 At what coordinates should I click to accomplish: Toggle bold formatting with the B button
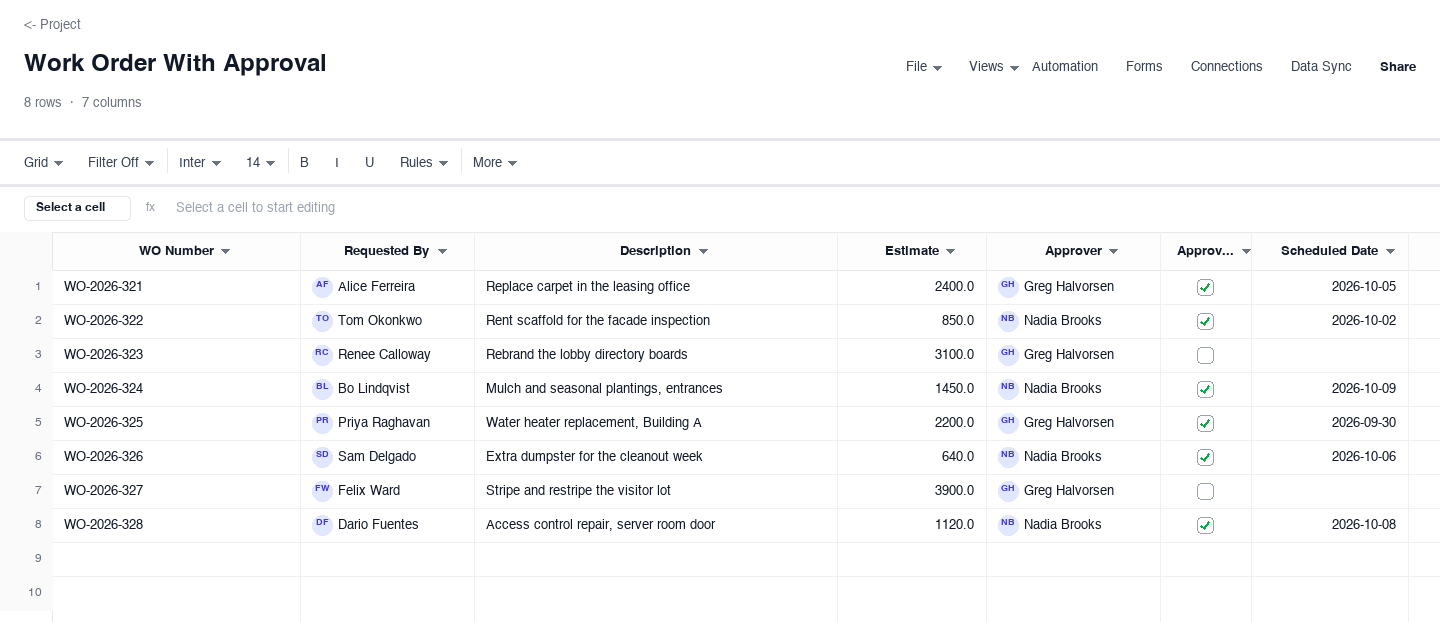(304, 162)
